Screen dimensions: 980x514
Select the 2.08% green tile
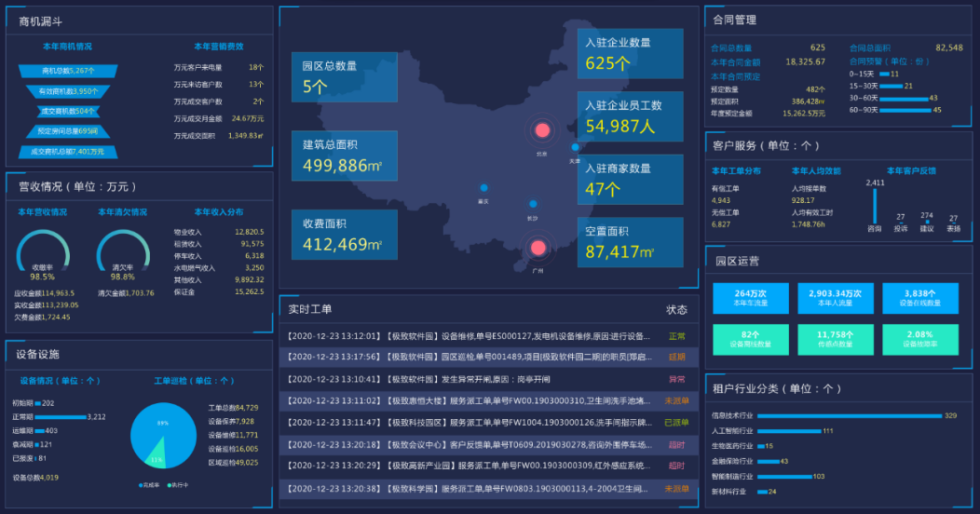tap(920, 340)
